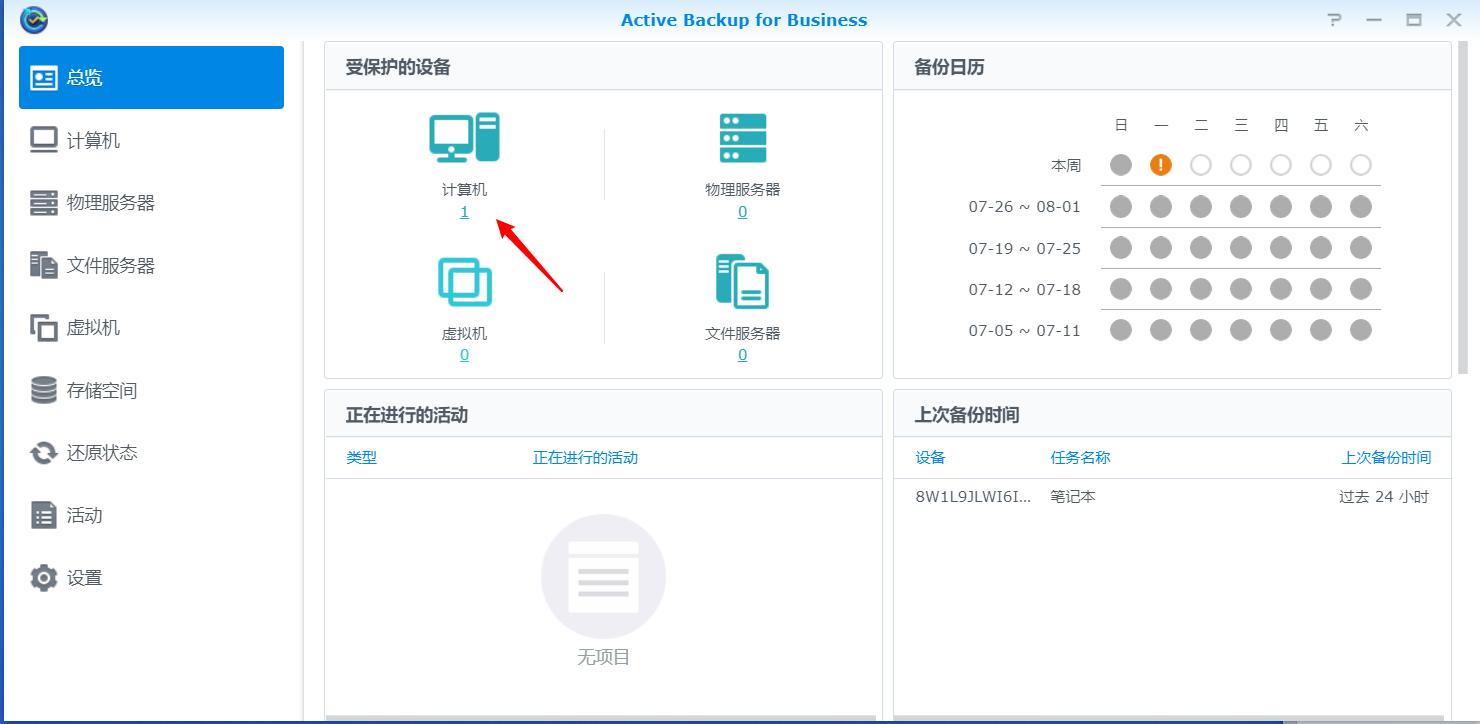Image resolution: width=1480 pixels, height=724 pixels.
Task: Click the 总览 overview sidebar icon
Action: (x=44, y=78)
